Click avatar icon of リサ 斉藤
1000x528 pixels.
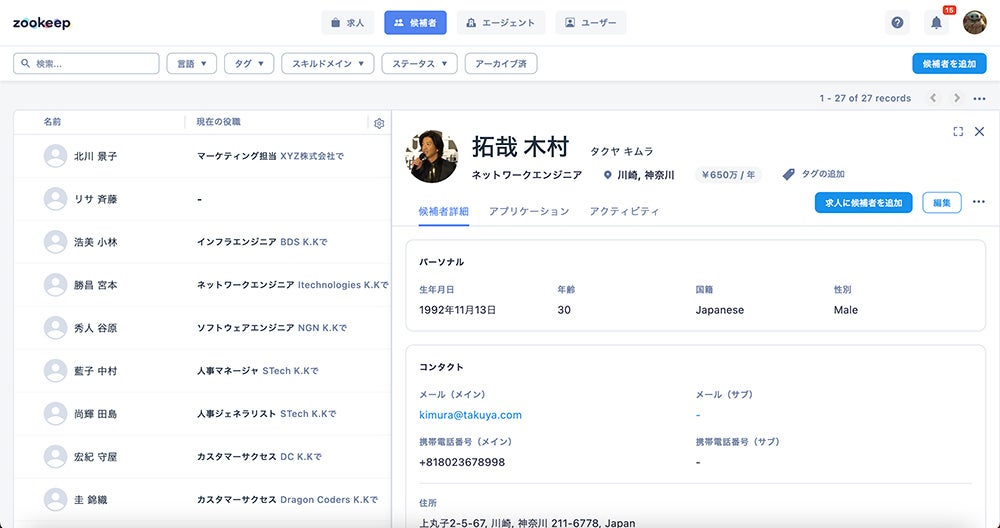point(55,199)
